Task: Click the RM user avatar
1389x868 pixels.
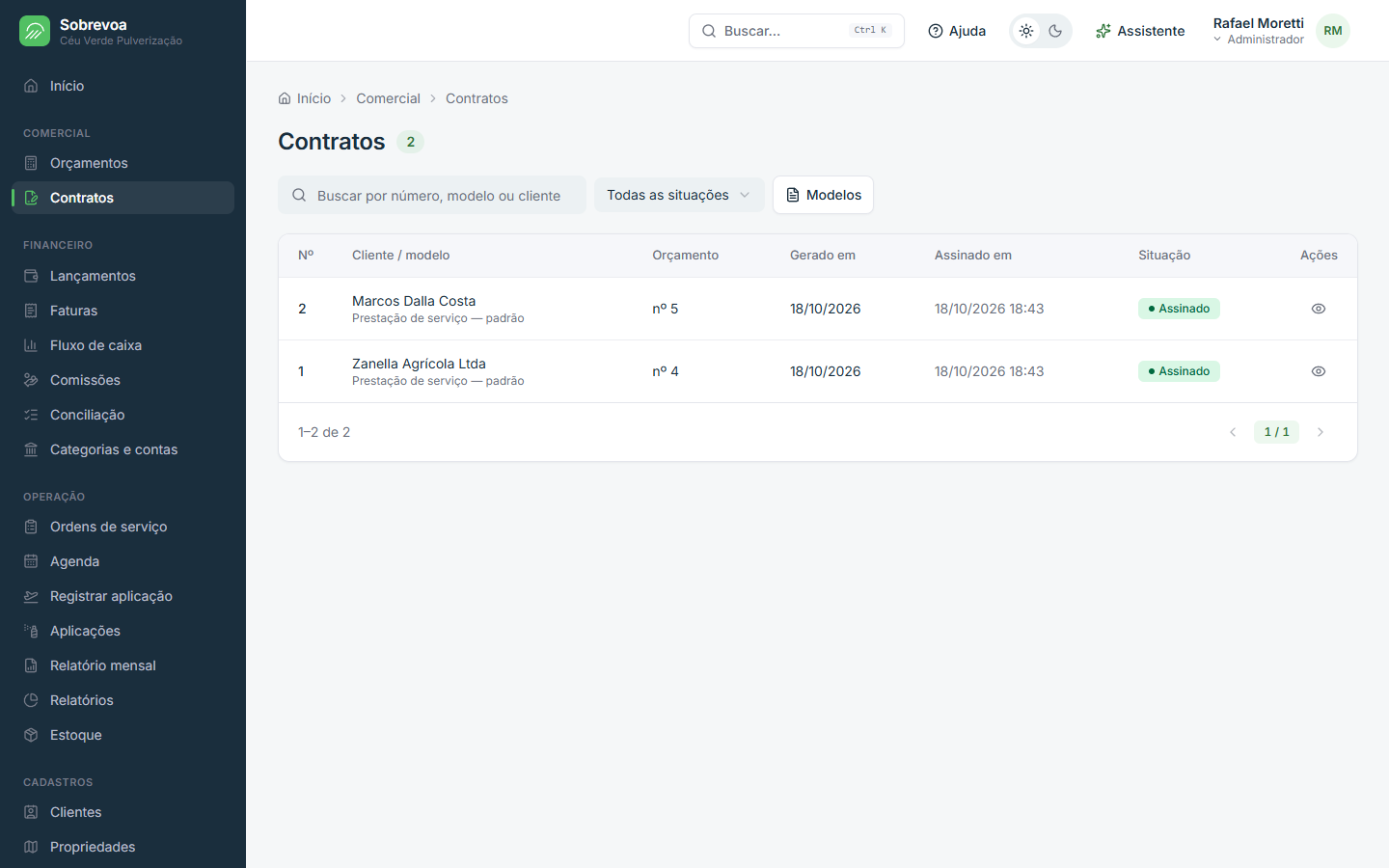Action: pyautogui.click(x=1333, y=31)
